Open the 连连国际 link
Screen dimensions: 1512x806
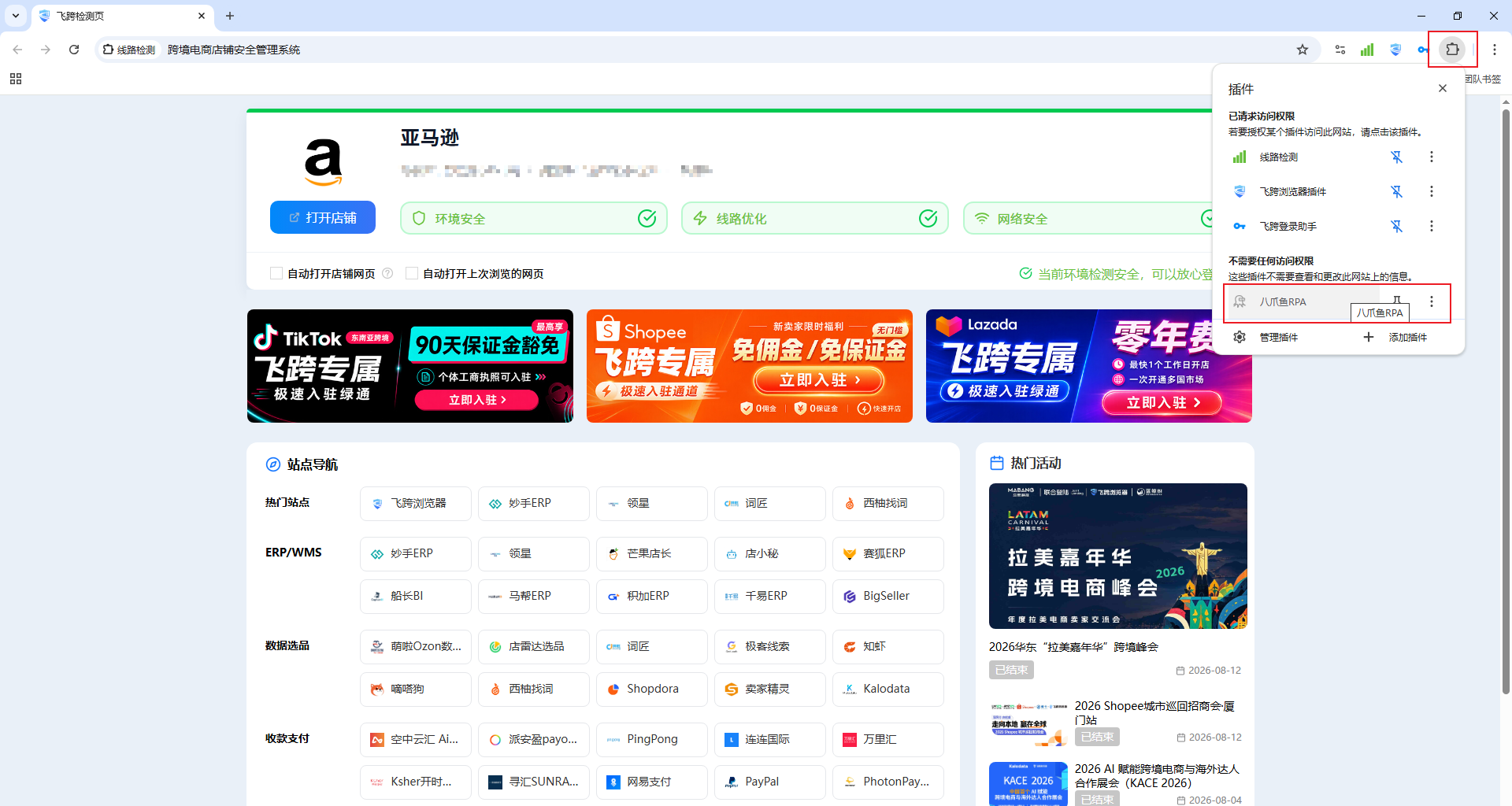pyautogui.click(x=770, y=740)
